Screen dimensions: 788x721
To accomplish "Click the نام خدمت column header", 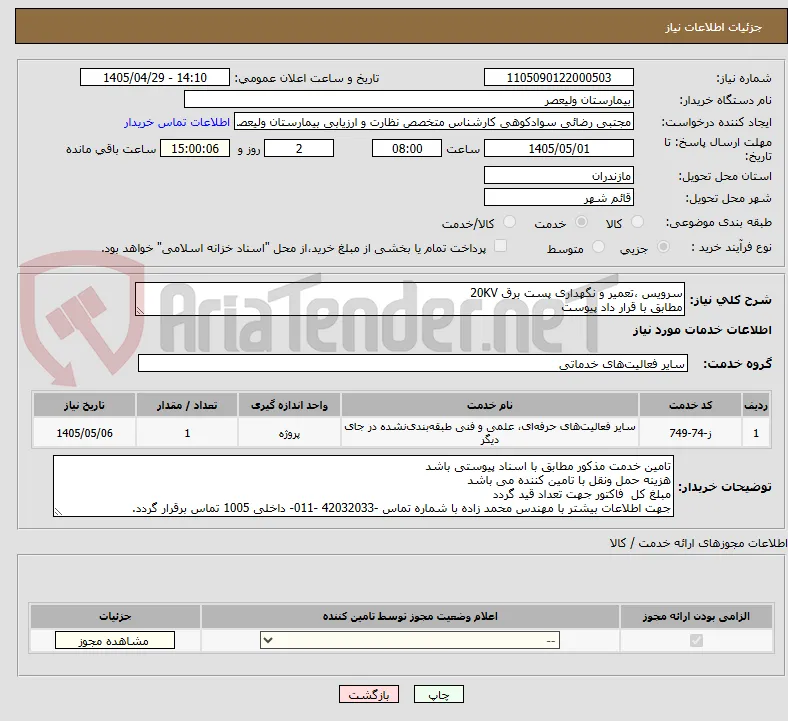I will [x=489, y=405].
